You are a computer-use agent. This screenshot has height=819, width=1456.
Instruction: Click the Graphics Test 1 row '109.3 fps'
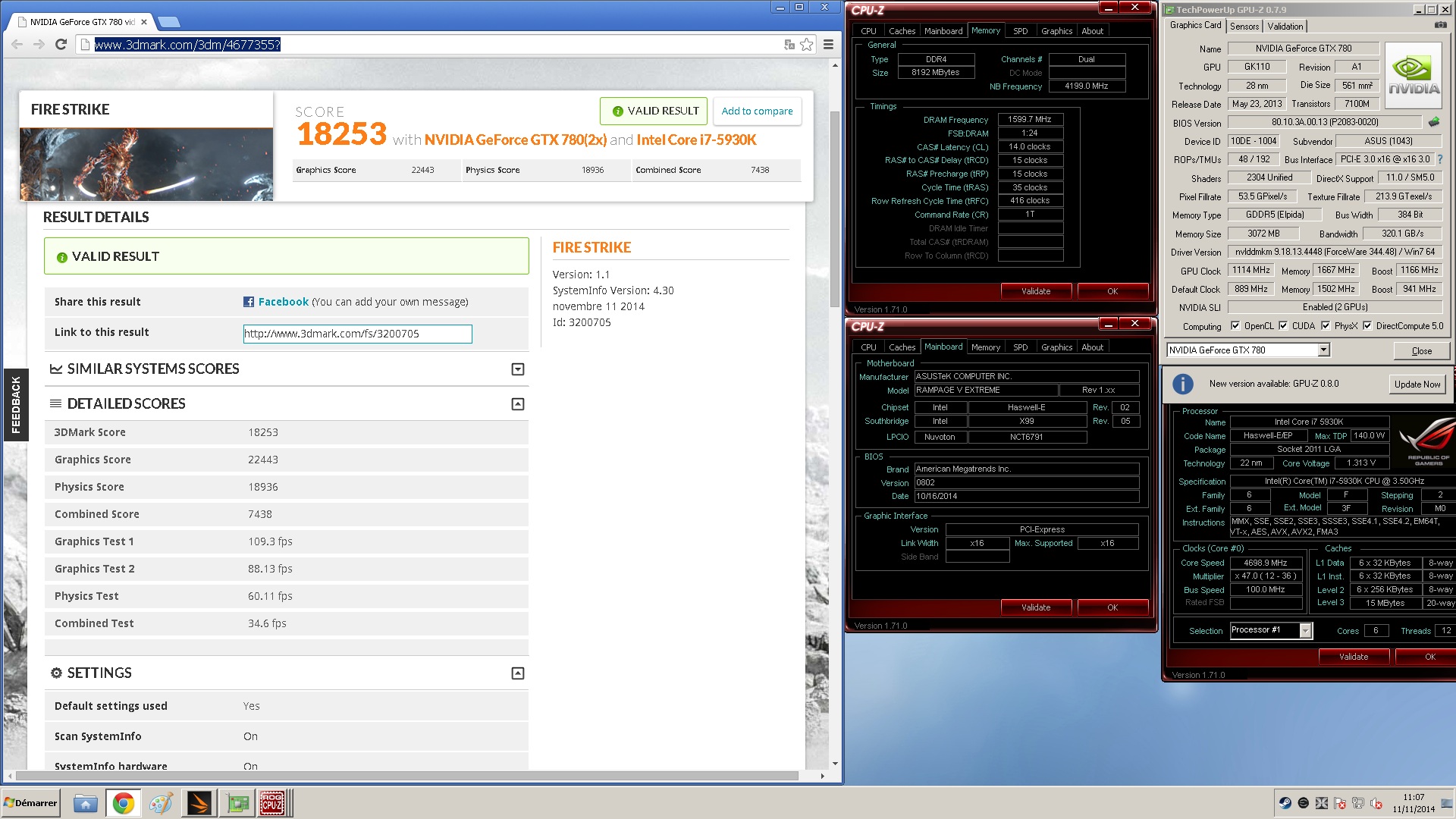270,541
